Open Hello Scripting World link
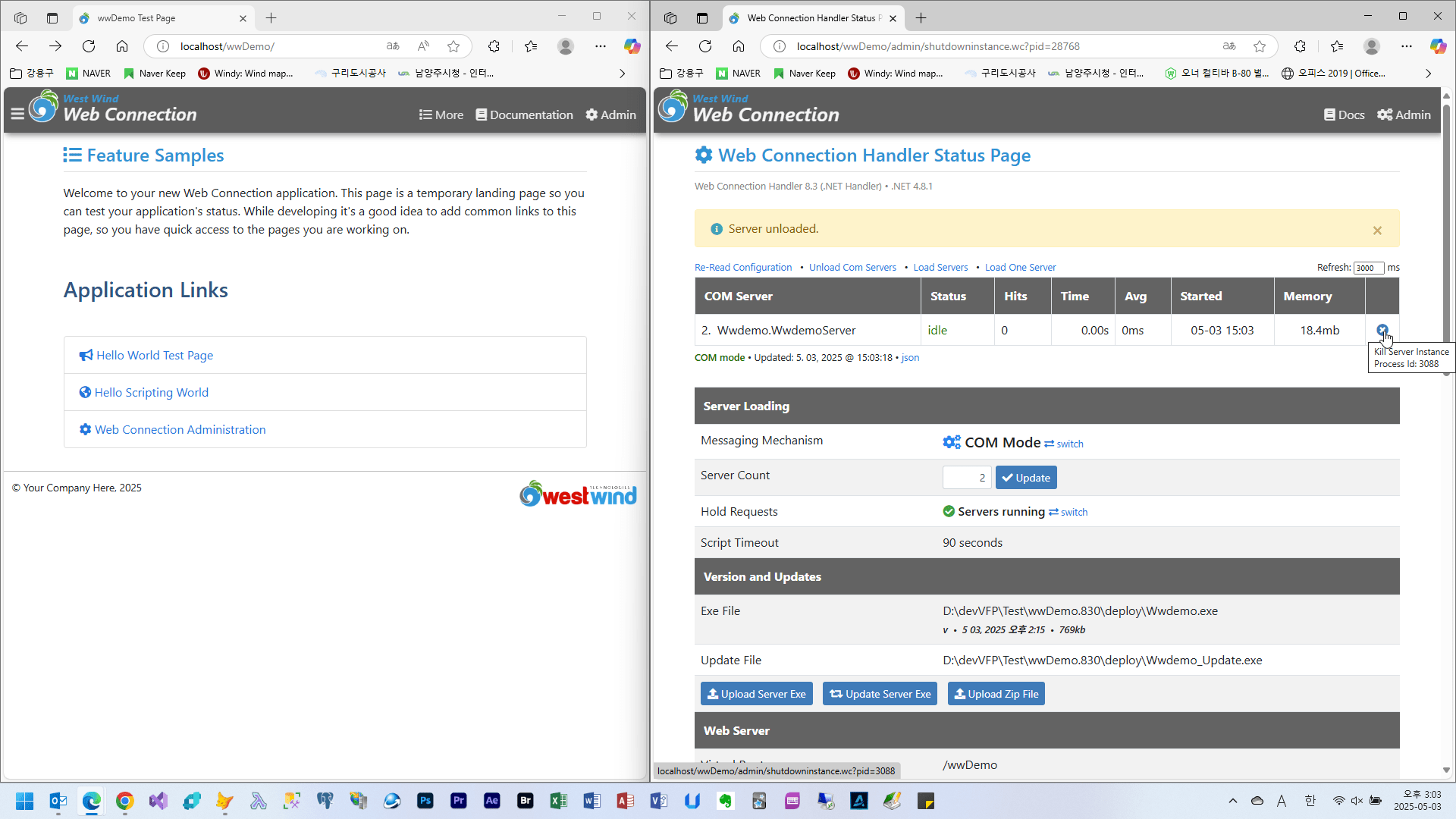This screenshot has width=1456, height=819. 144,392
